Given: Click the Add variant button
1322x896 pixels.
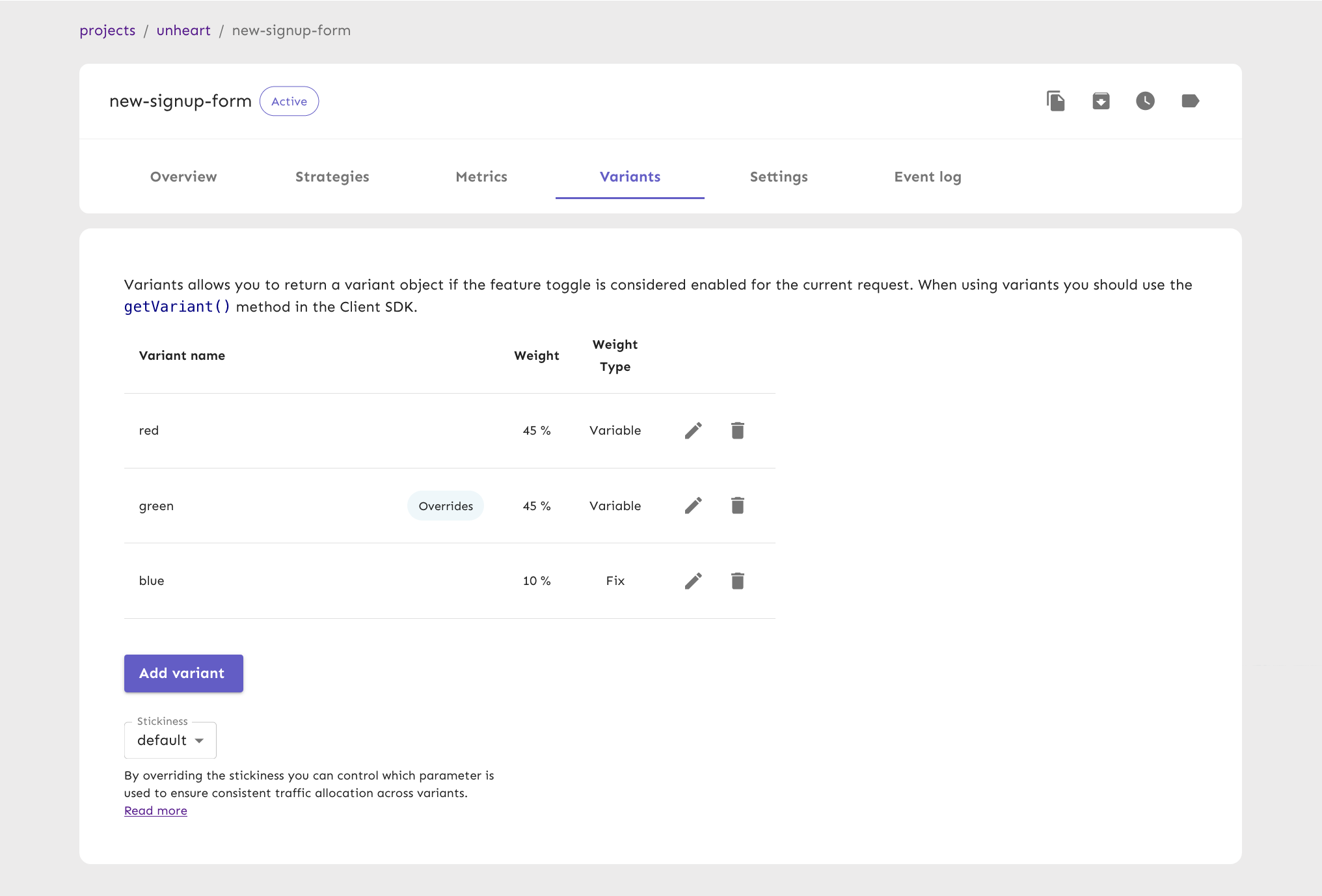Looking at the screenshot, I should click(183, 673).
